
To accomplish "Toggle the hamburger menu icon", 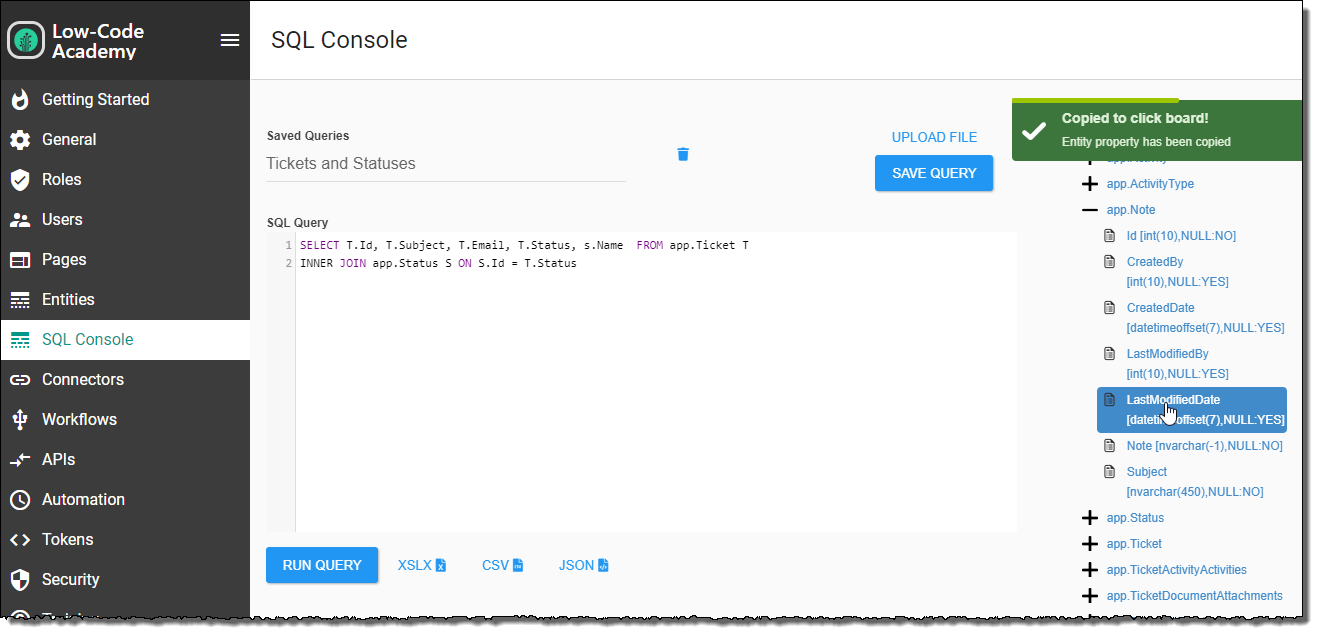I will tap(230, 40).
